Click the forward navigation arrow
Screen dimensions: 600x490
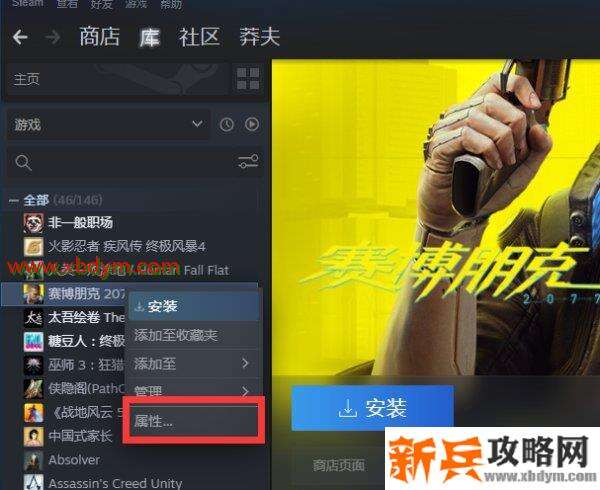click(x=53, y=37)
